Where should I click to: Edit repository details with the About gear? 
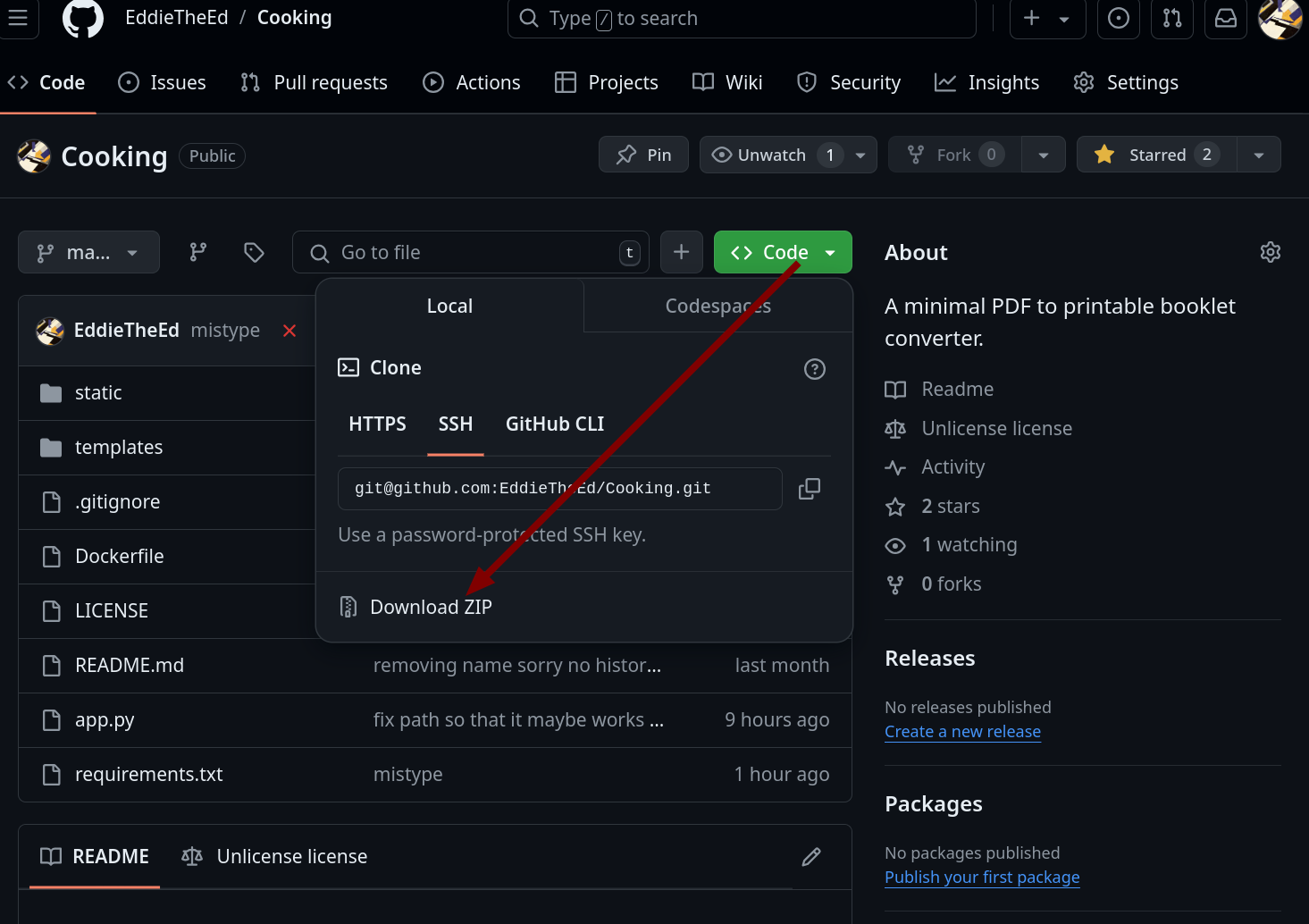pyautogui.click(x=1271, y=252)
